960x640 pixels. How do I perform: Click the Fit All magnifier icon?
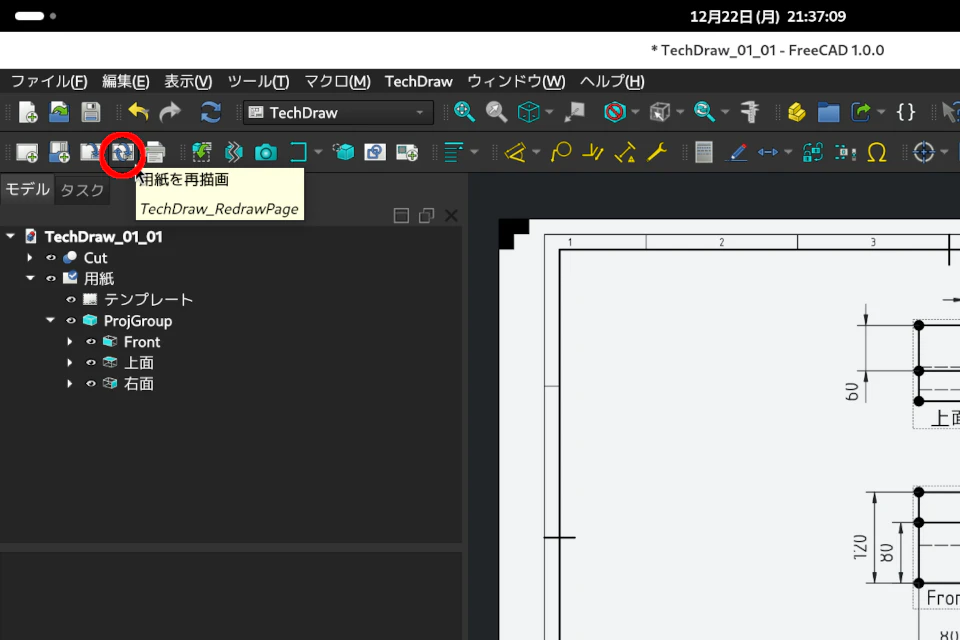(464, 111)
